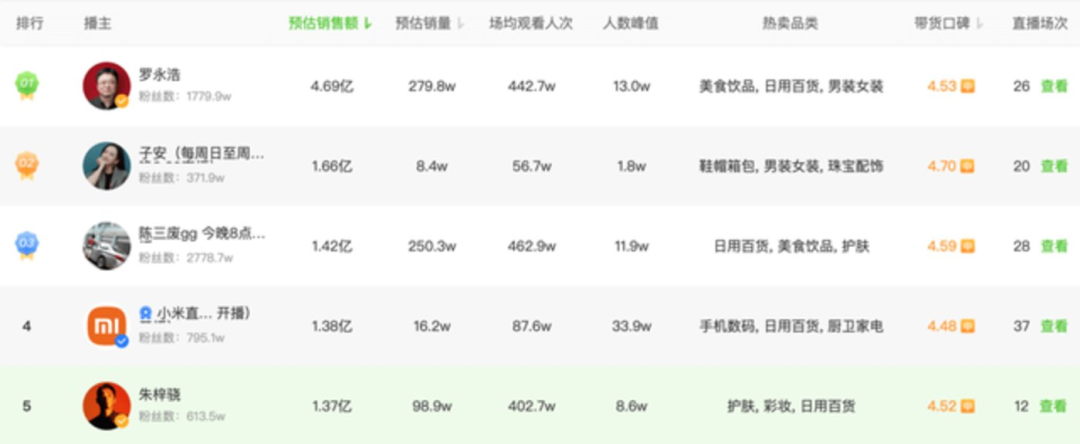
Task: Click the 热卖品类 column header
Action: click(x=790, y=23)
